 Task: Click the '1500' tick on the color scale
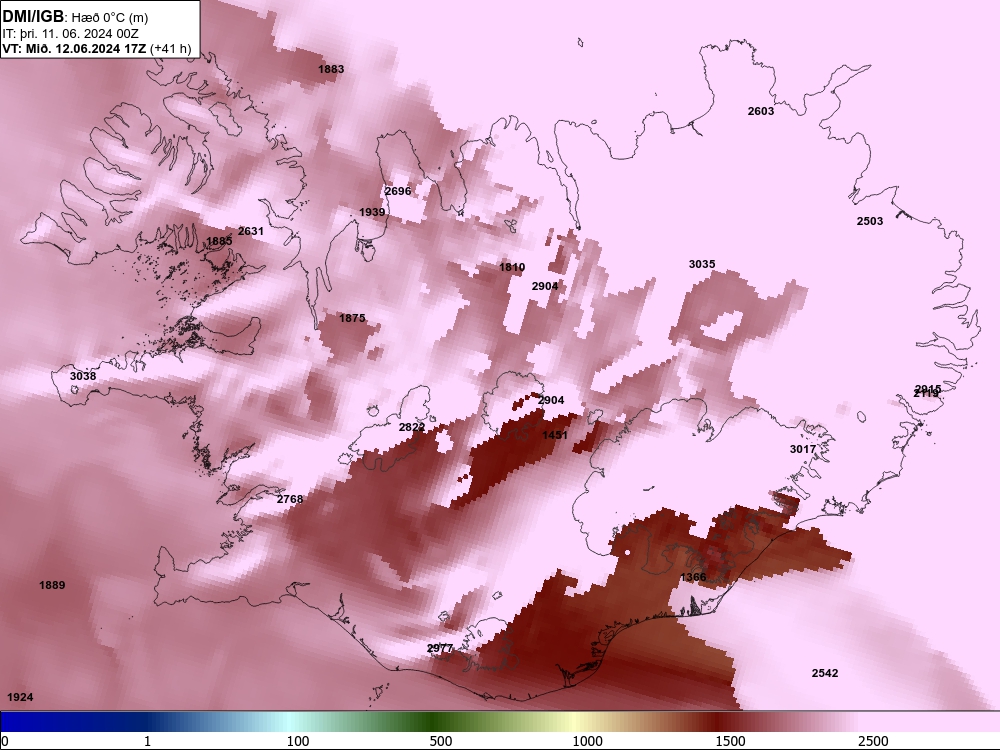tap(730, 741)
